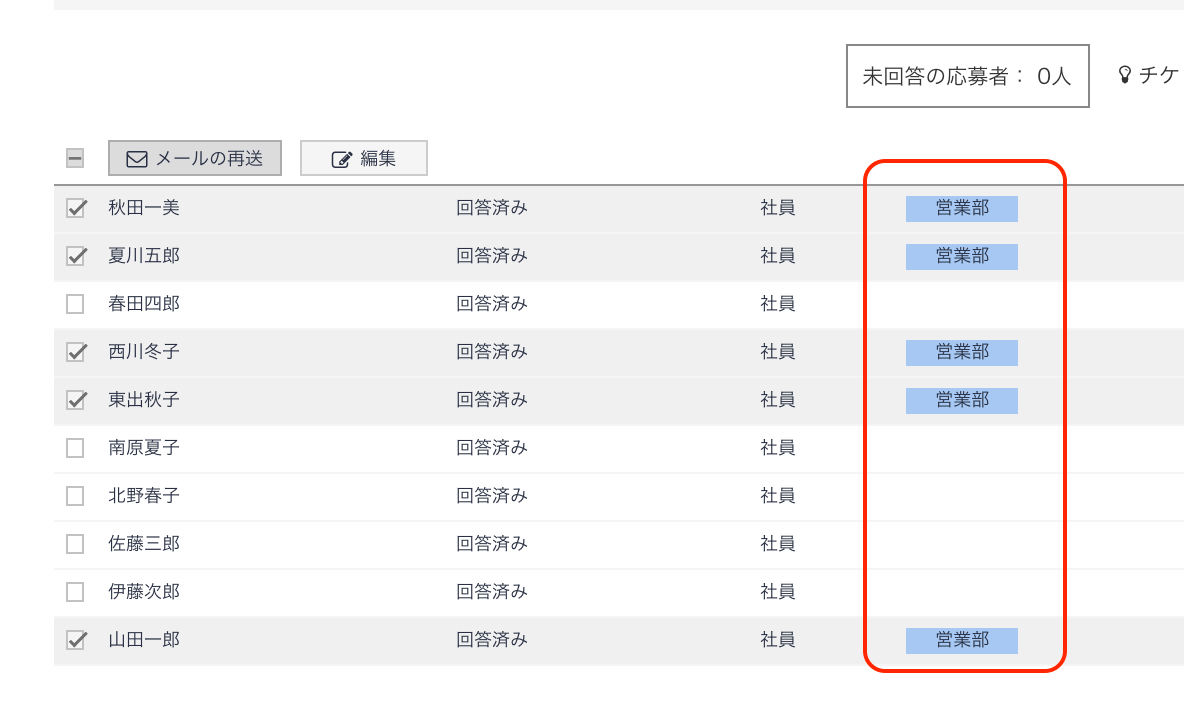
Task: Click the lightbulb icon beside チケ
Action: (x=1125, y=75)
